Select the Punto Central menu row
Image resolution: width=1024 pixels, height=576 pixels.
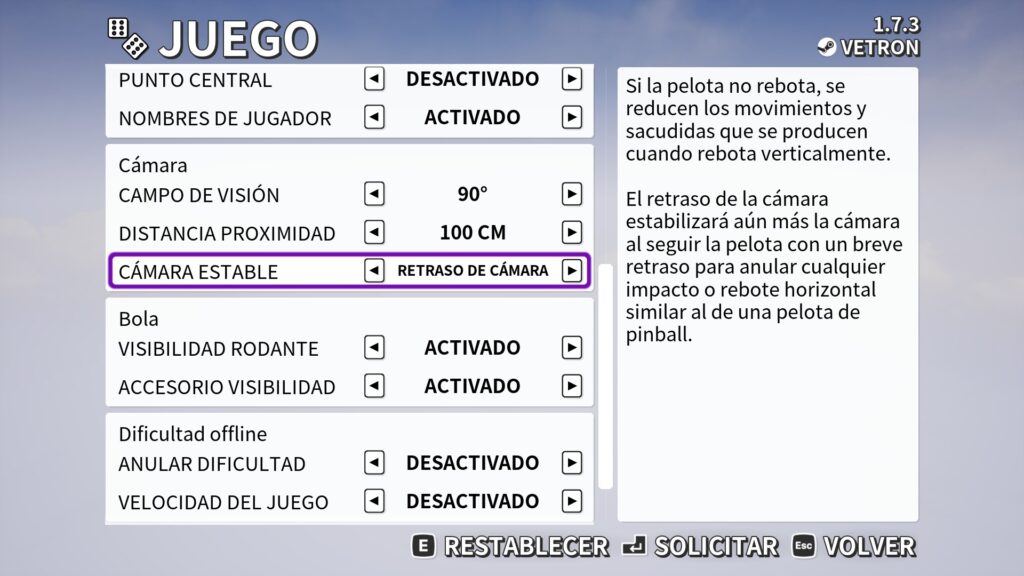(x=349, y=80)
